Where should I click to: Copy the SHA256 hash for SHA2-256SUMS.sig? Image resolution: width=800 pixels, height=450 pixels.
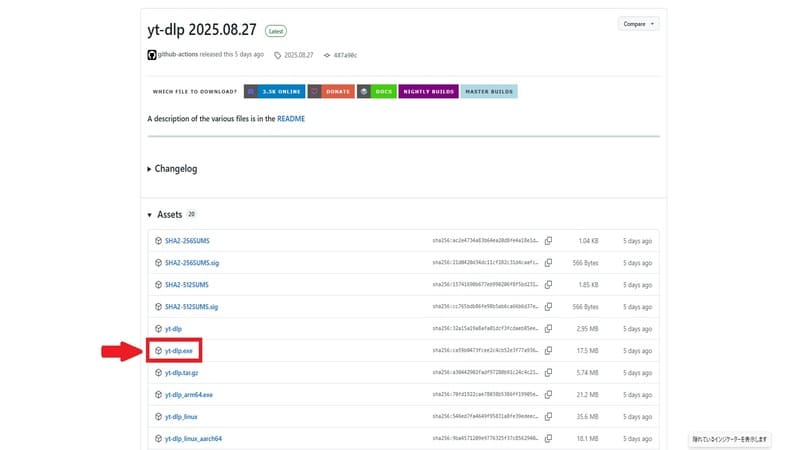pos(548,262)
